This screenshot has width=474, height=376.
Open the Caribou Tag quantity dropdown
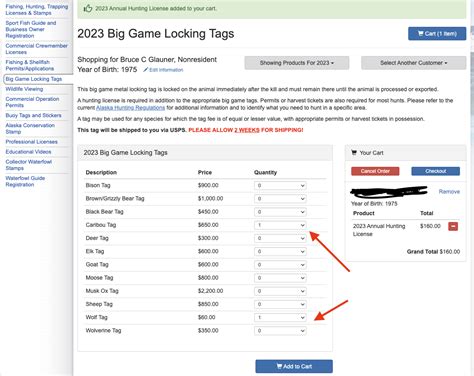[x=280, y=225]
